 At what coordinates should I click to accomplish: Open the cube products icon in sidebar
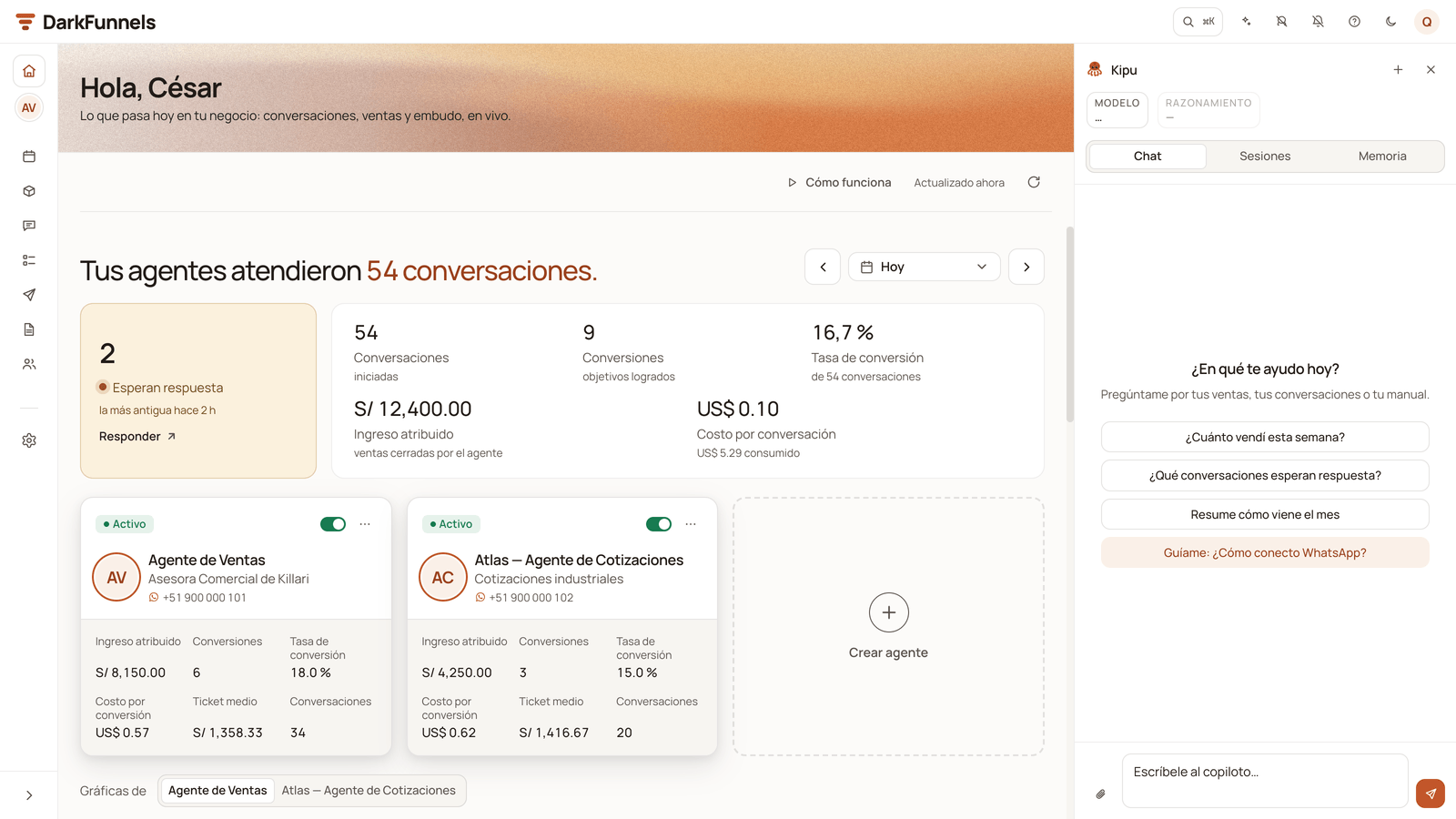pyautogui.click(x=29, y=191)
